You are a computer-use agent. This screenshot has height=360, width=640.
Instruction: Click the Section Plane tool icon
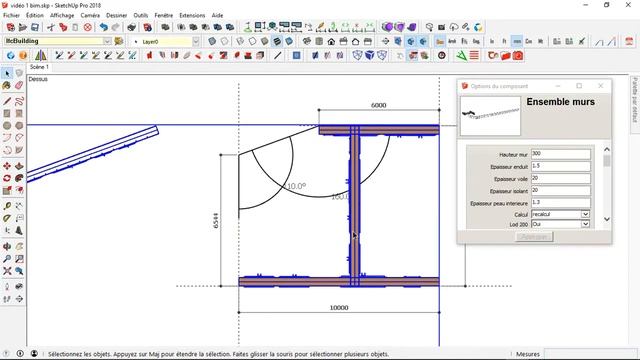pos(385,41)
